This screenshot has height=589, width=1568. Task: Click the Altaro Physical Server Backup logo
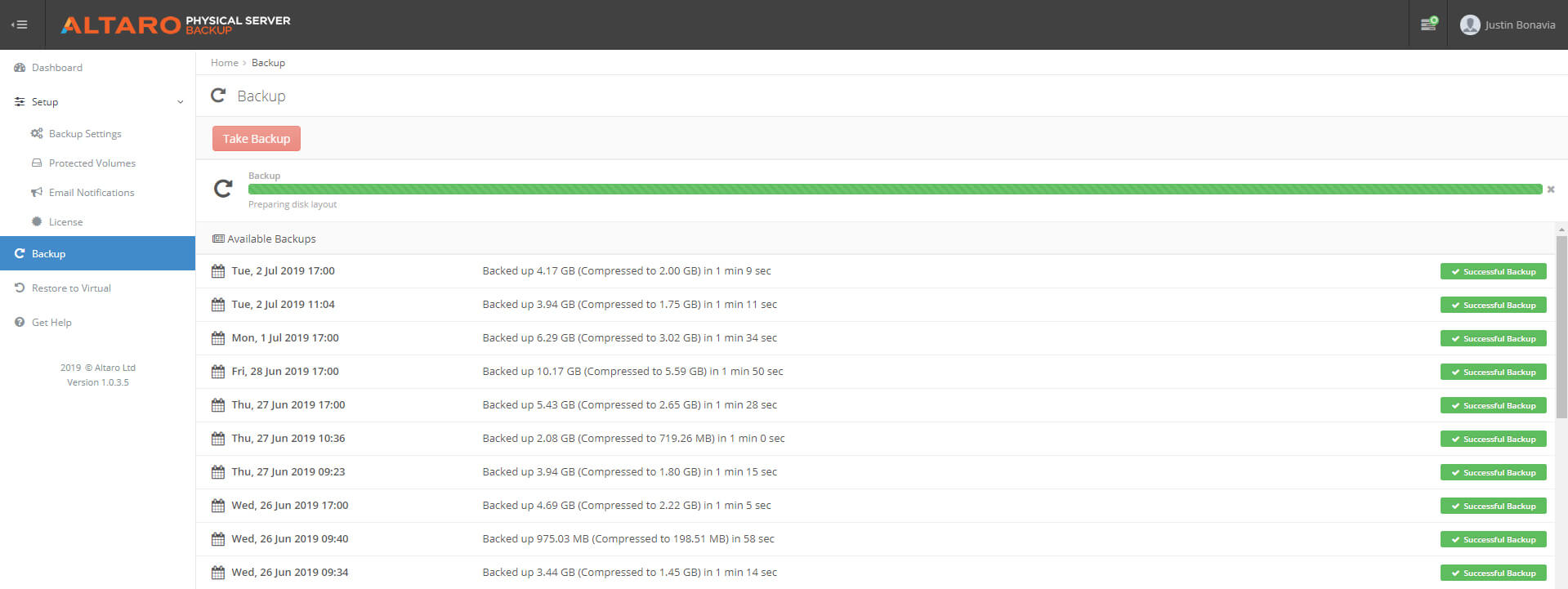(x=176, y=25)
